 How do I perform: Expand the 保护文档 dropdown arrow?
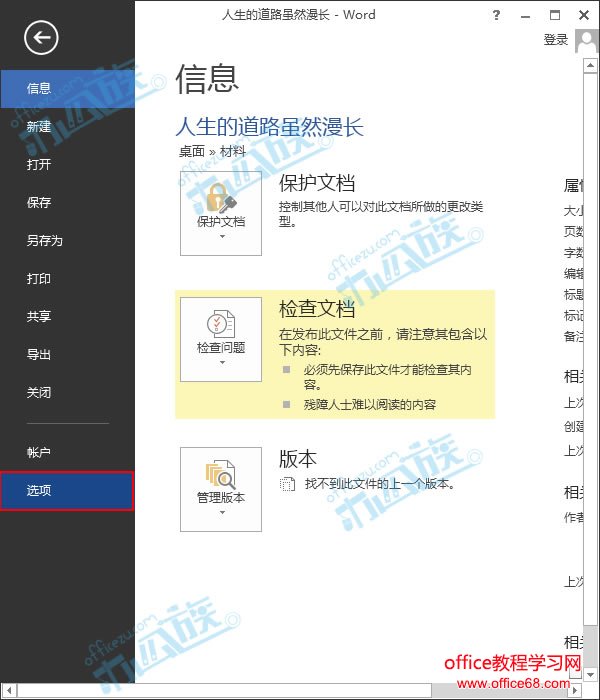(222, 237)
